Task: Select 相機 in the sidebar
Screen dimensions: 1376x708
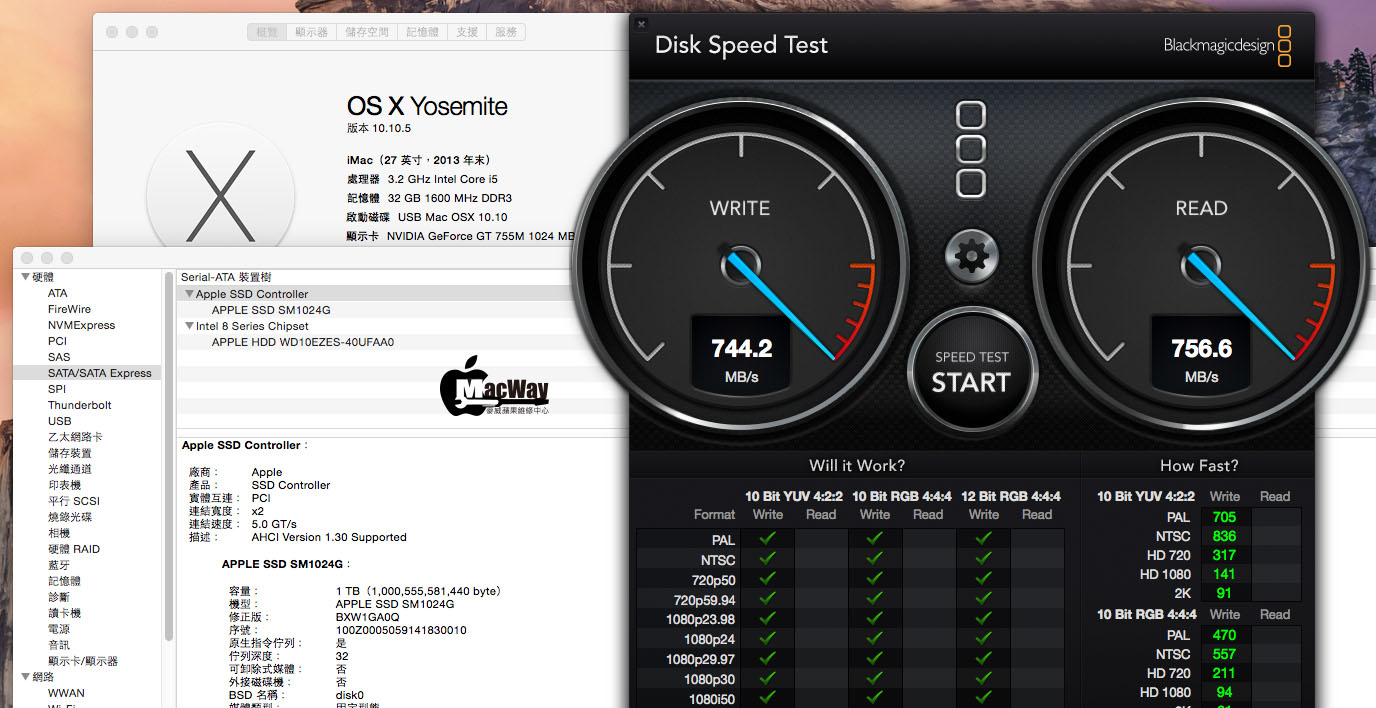Action: pyautogui.click(x=59, y=533)
